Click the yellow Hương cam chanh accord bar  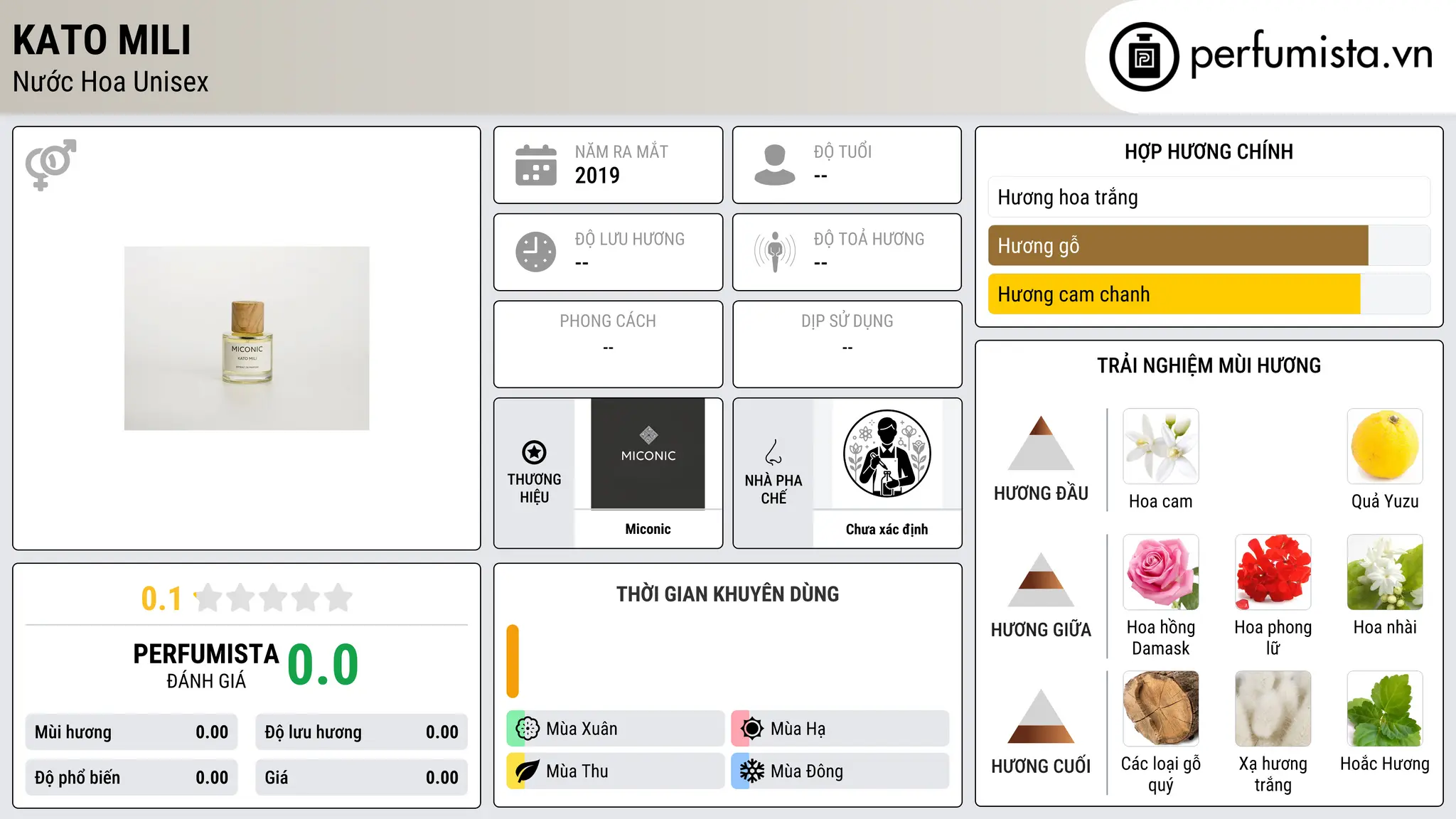coord(1174,294)
